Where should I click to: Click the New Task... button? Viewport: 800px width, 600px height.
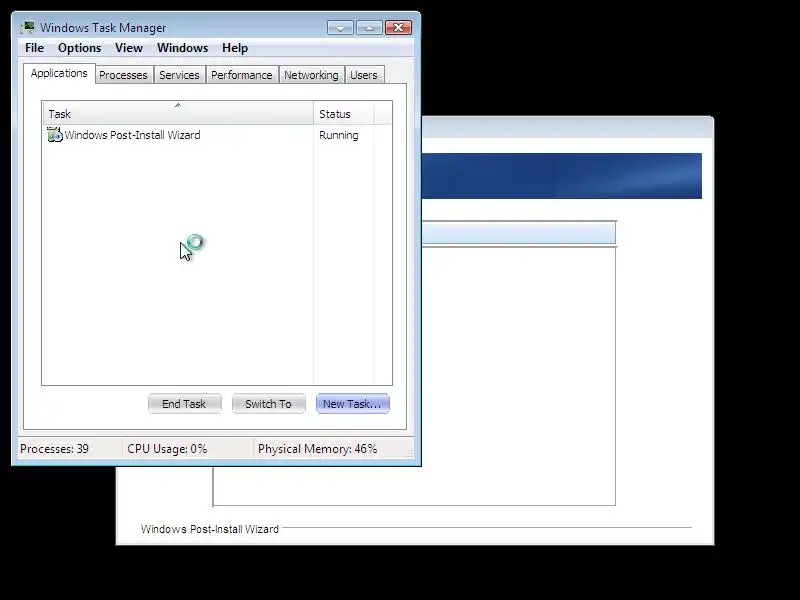[x=353, y=404]
